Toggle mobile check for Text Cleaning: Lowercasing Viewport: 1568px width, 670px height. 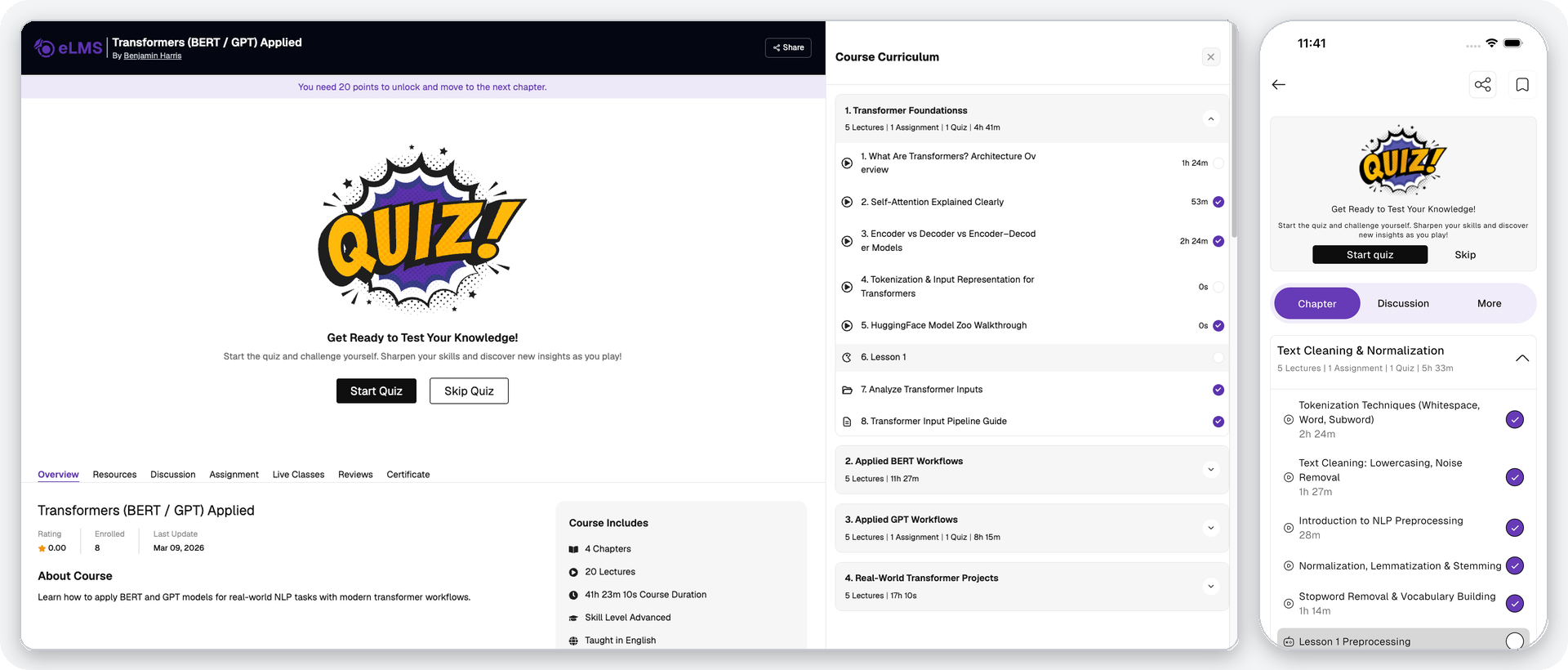[1514, 477]
